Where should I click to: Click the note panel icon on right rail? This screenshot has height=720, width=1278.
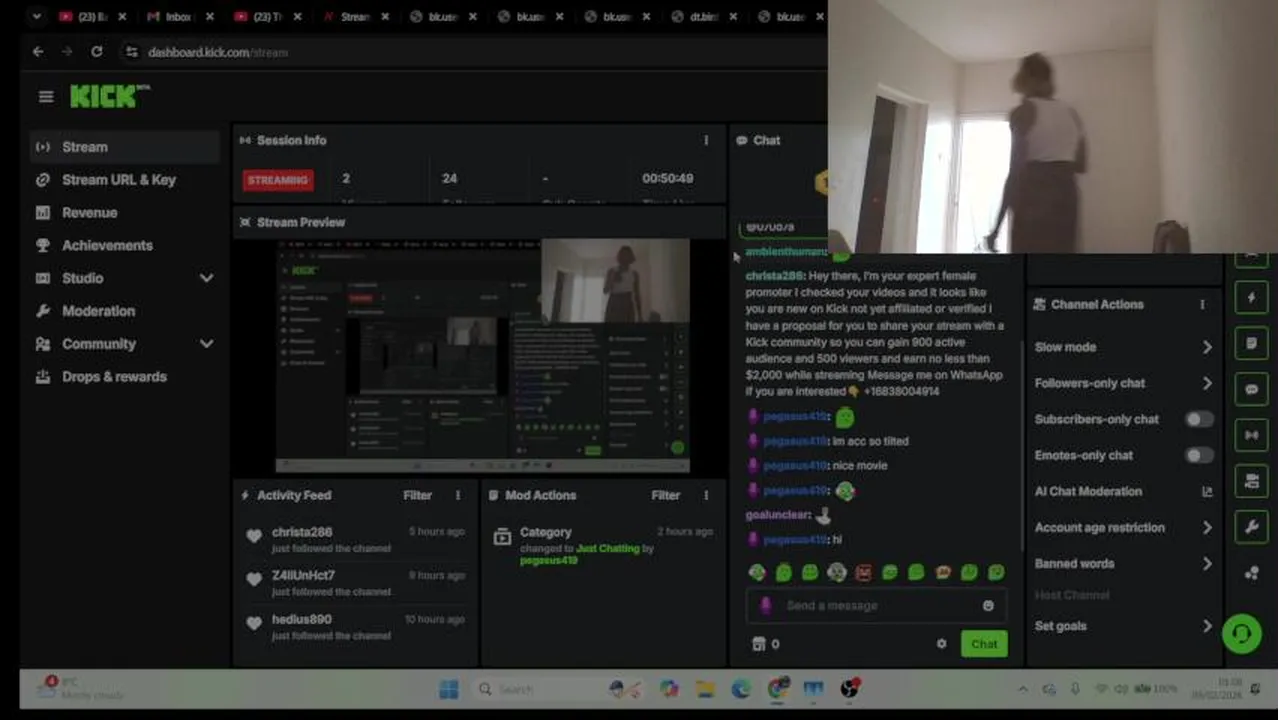click(1251, 344)
